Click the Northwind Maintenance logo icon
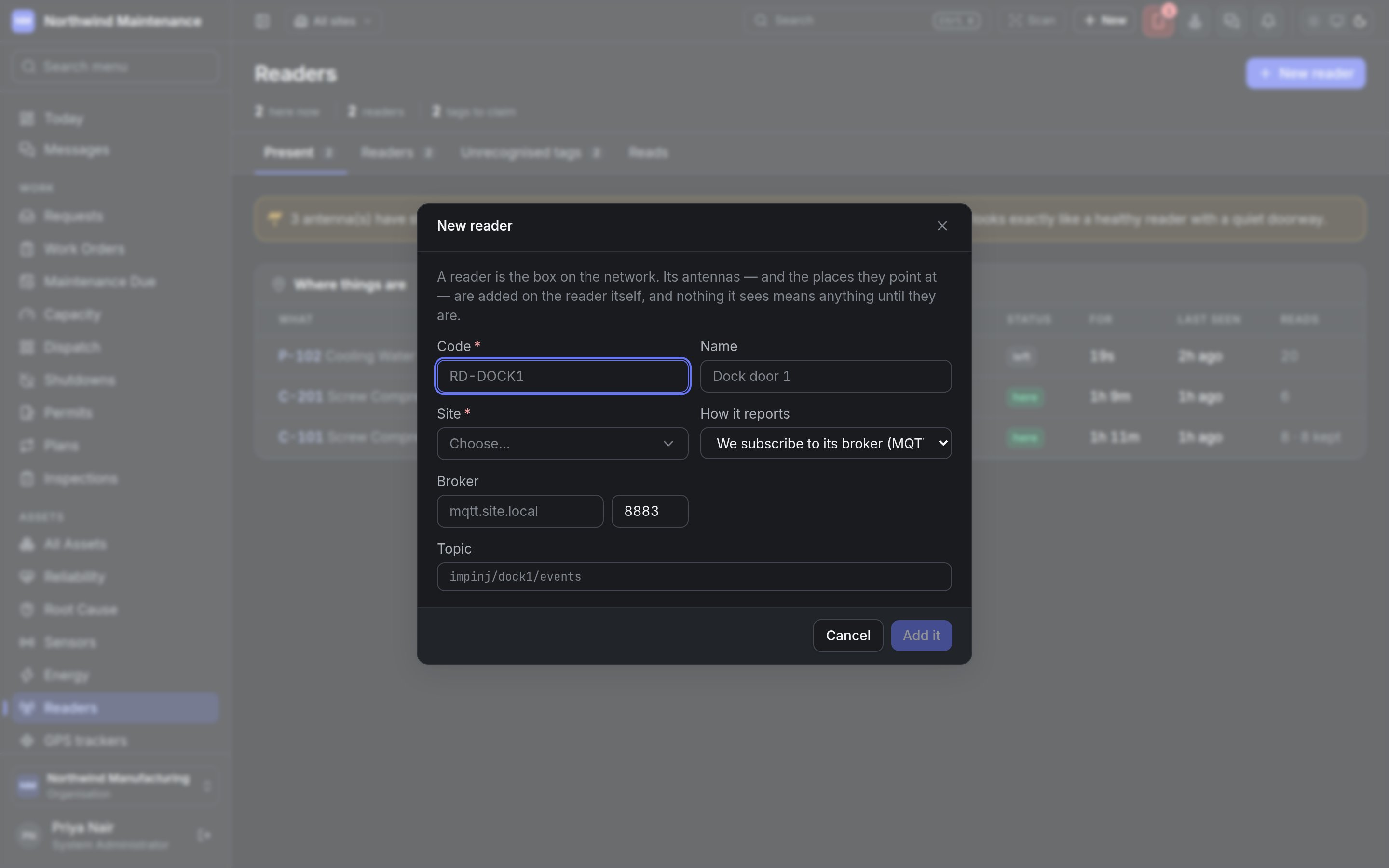 coord(23,21)
